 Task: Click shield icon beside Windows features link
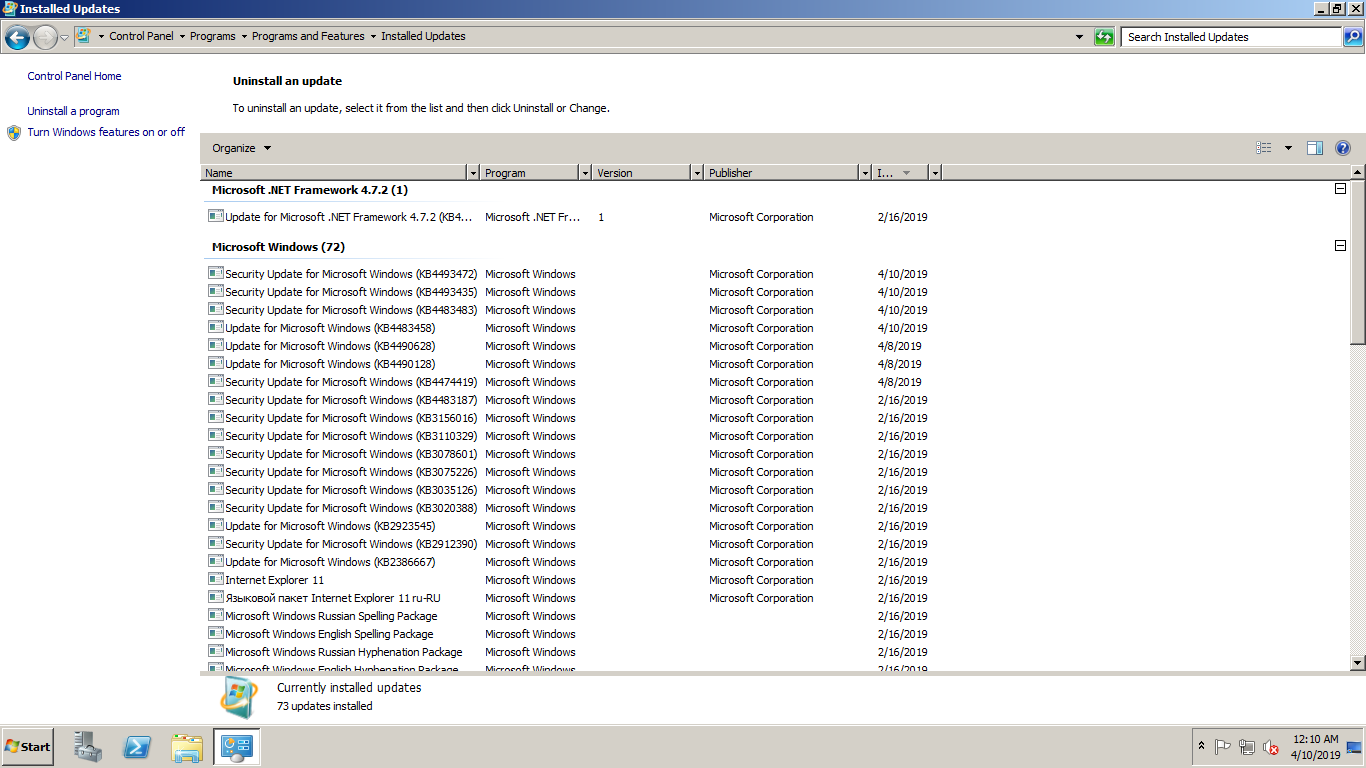pyautogui.click(x=14, y=132)
